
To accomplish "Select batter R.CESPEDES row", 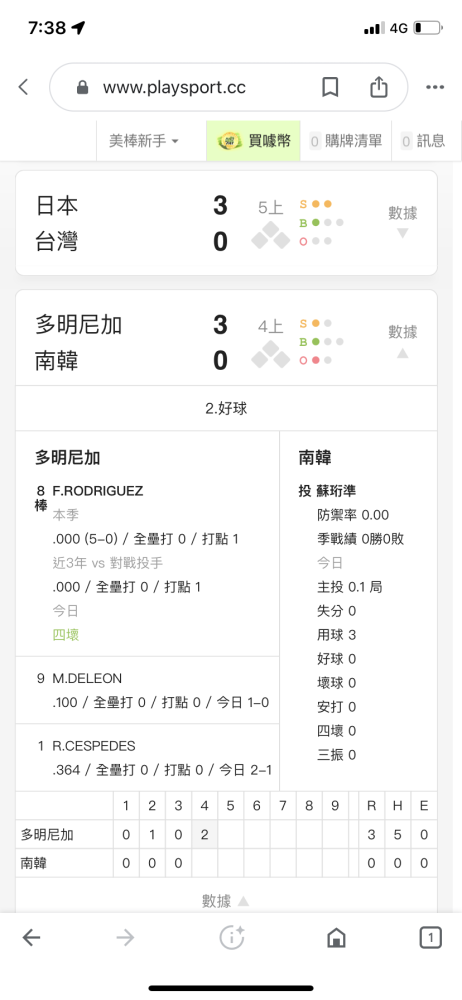I will pos(147,758).
